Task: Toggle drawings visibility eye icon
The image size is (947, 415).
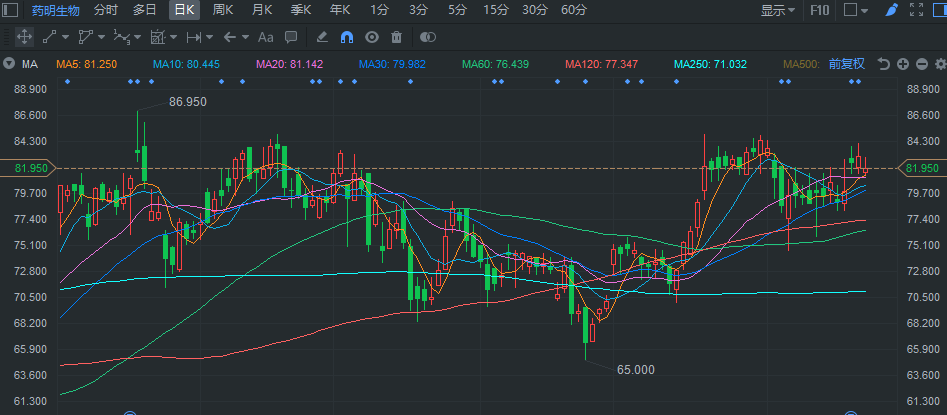Action: 371,37
